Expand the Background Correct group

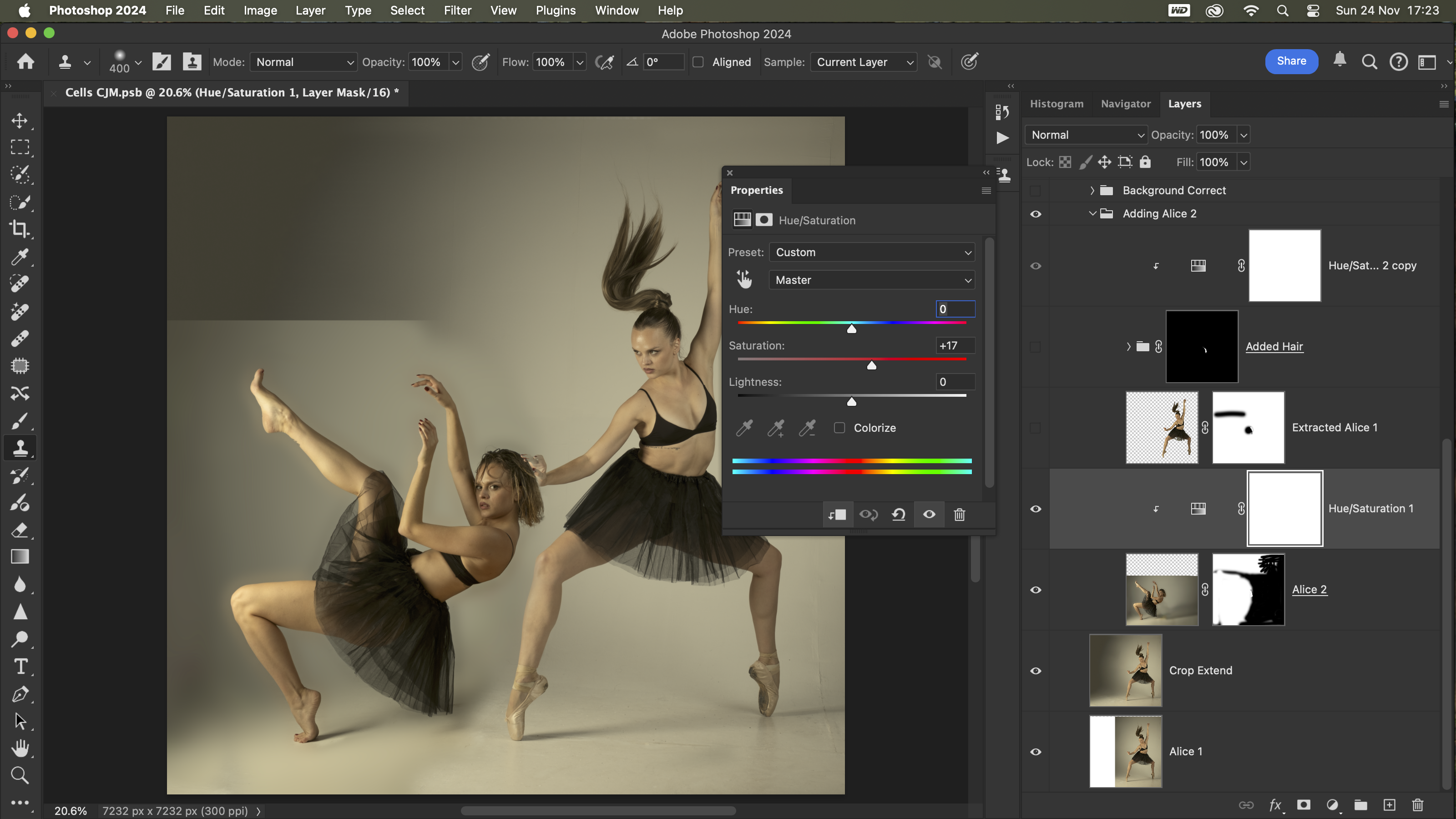(x=1092, y=191)
